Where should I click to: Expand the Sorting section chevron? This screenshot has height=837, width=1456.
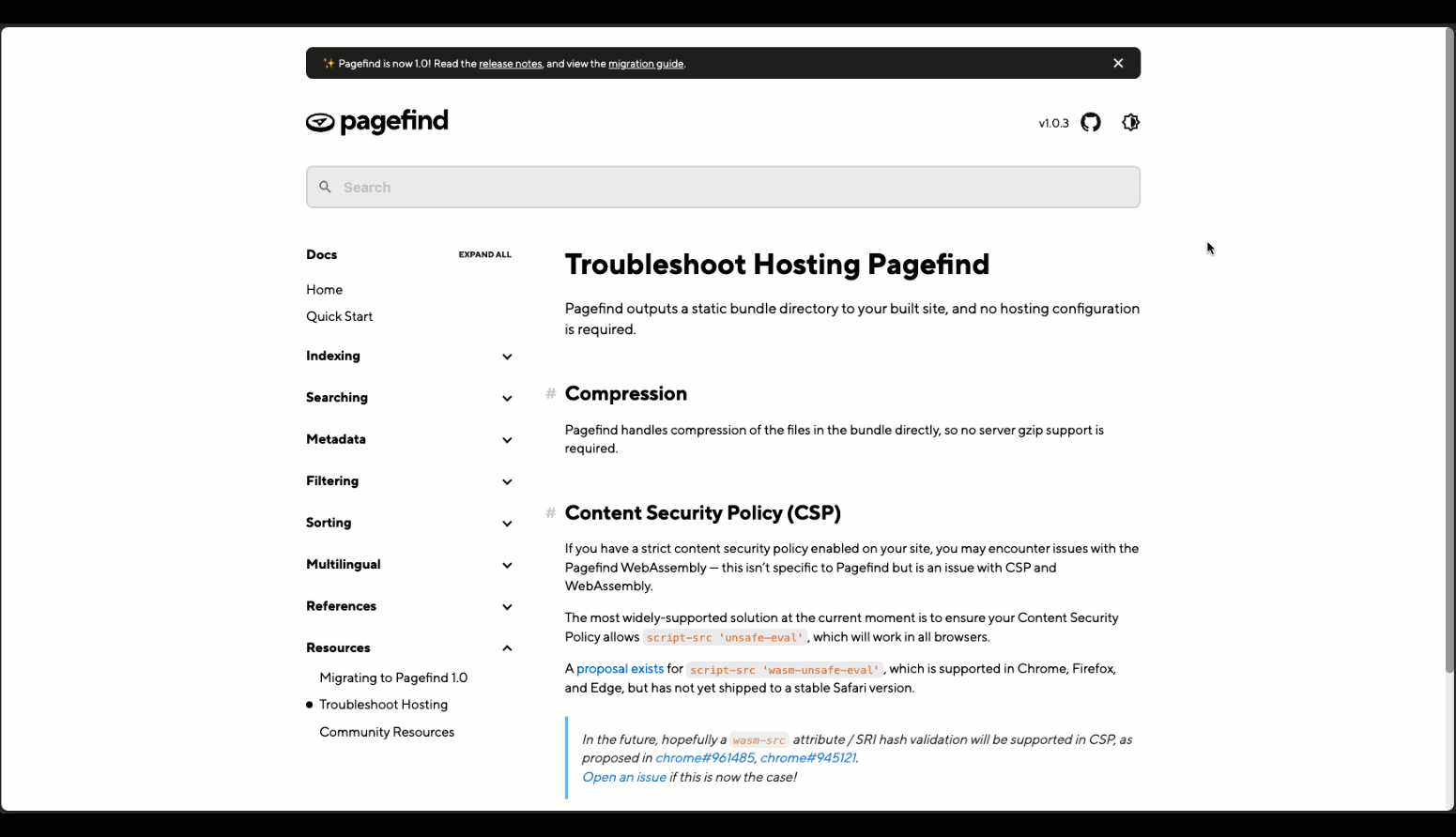point(507,524)
